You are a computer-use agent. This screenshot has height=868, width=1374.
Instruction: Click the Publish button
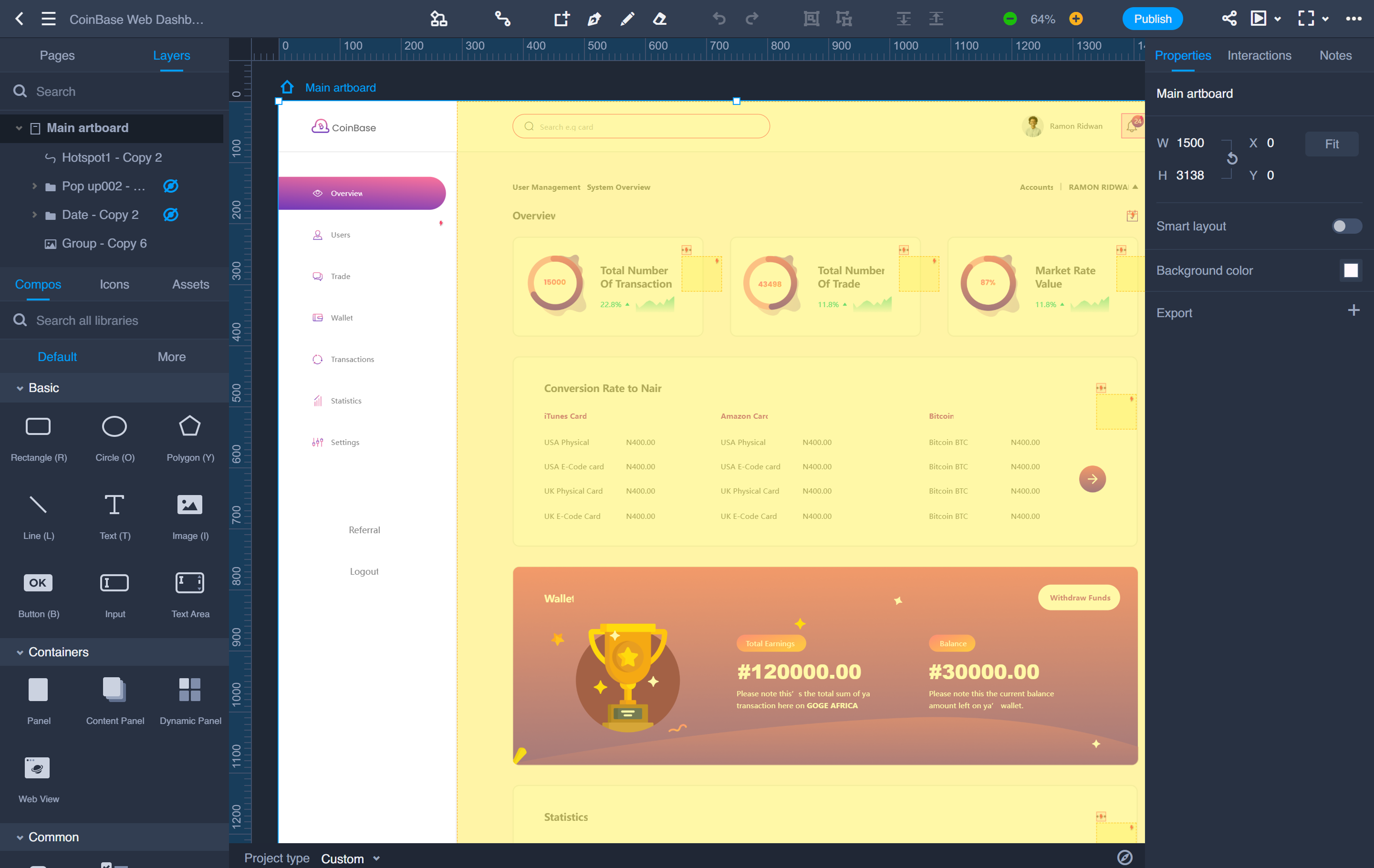[x=1152, y=19]
